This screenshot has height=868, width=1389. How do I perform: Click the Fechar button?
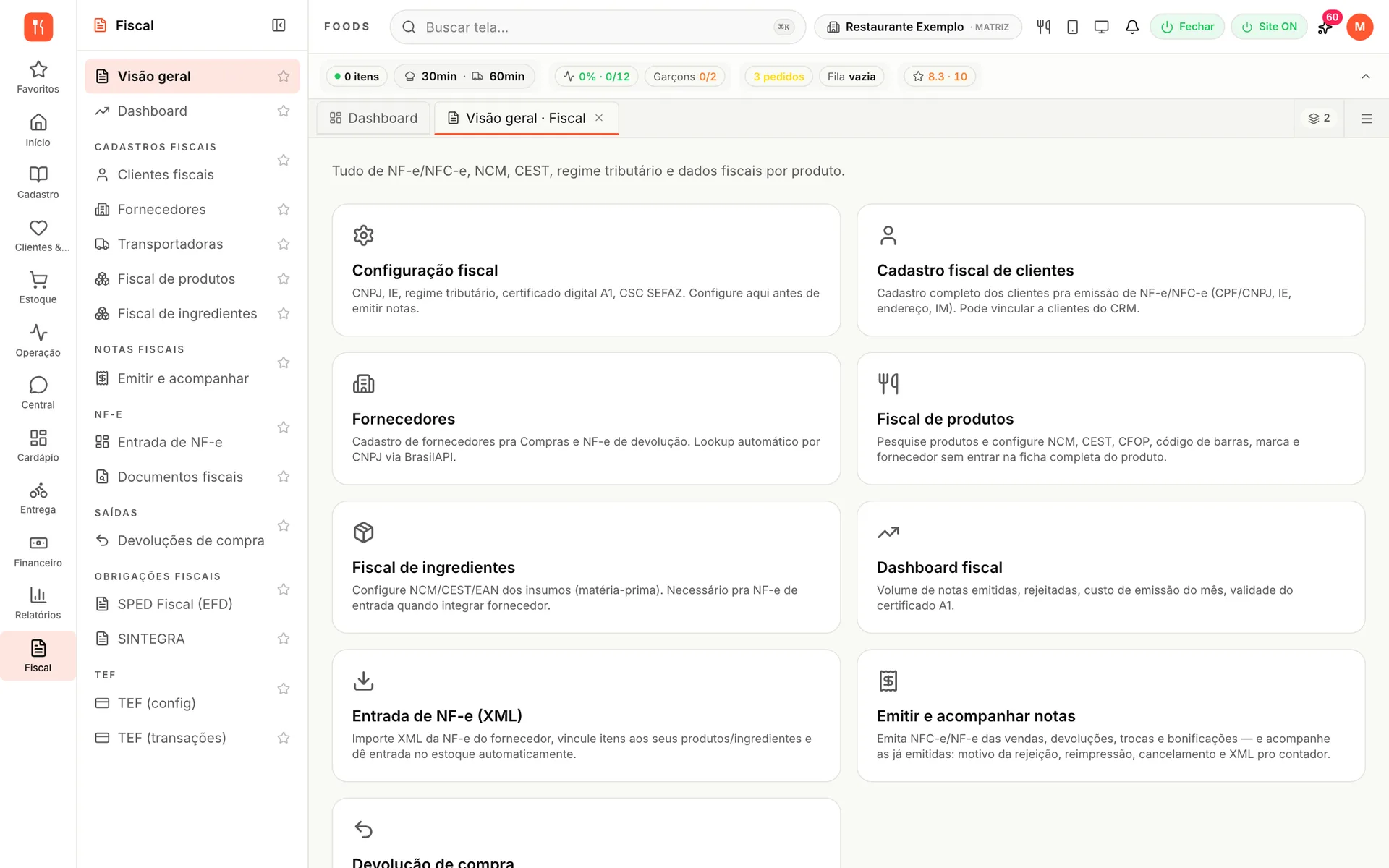(x=1187, y=27)
